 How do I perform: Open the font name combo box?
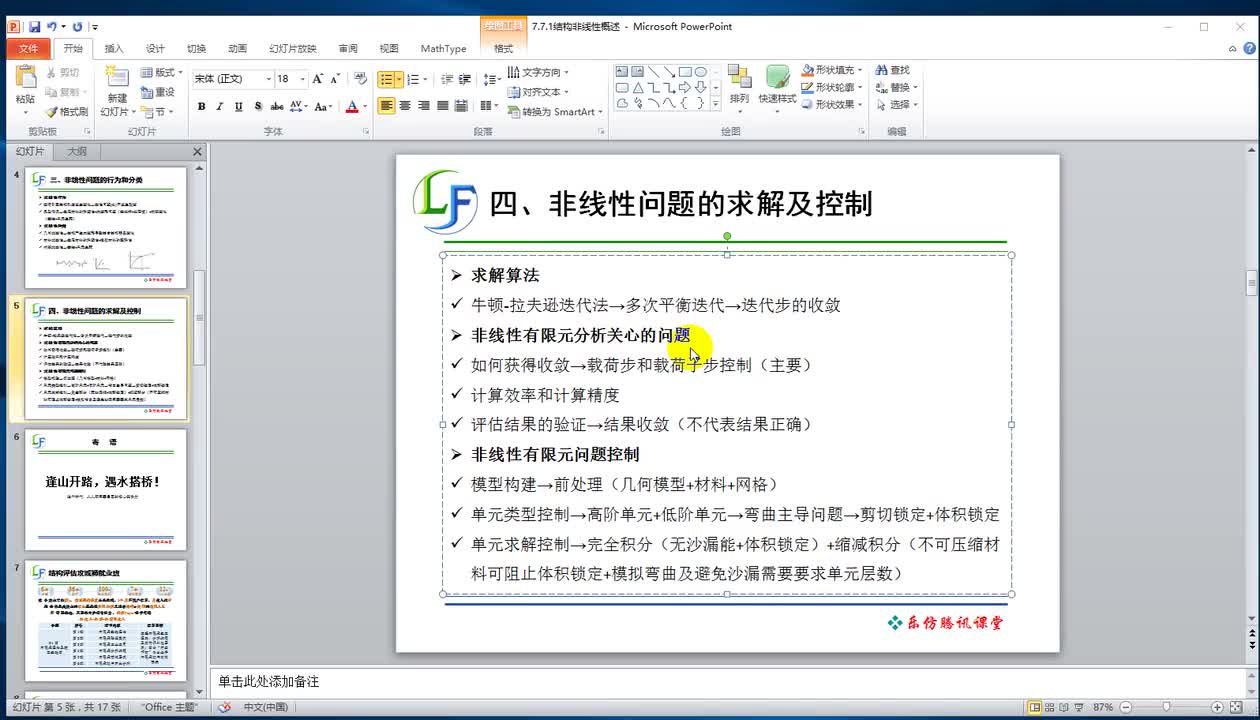tap(233, 78)
